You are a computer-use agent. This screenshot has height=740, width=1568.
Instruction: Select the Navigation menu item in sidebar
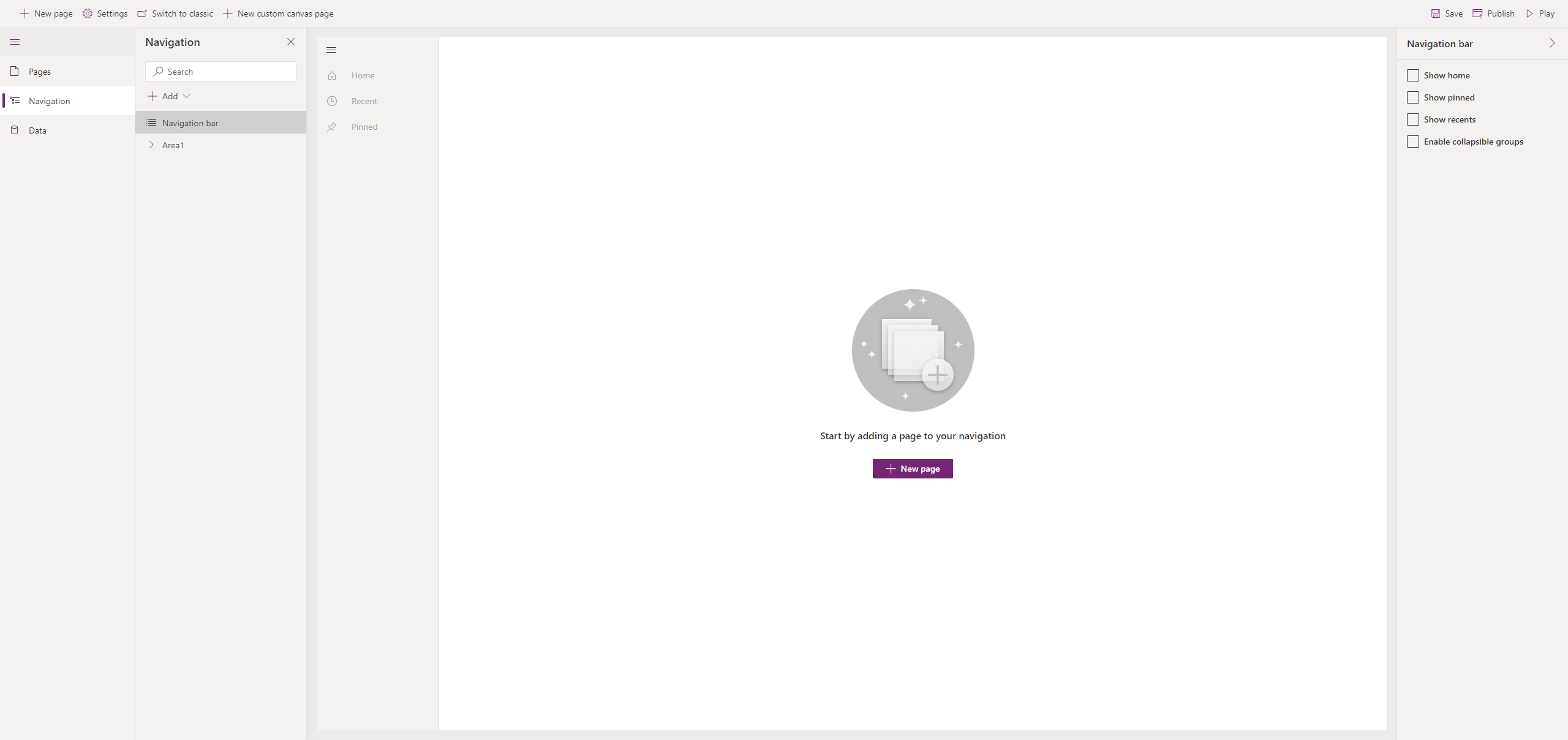[48, 100]
